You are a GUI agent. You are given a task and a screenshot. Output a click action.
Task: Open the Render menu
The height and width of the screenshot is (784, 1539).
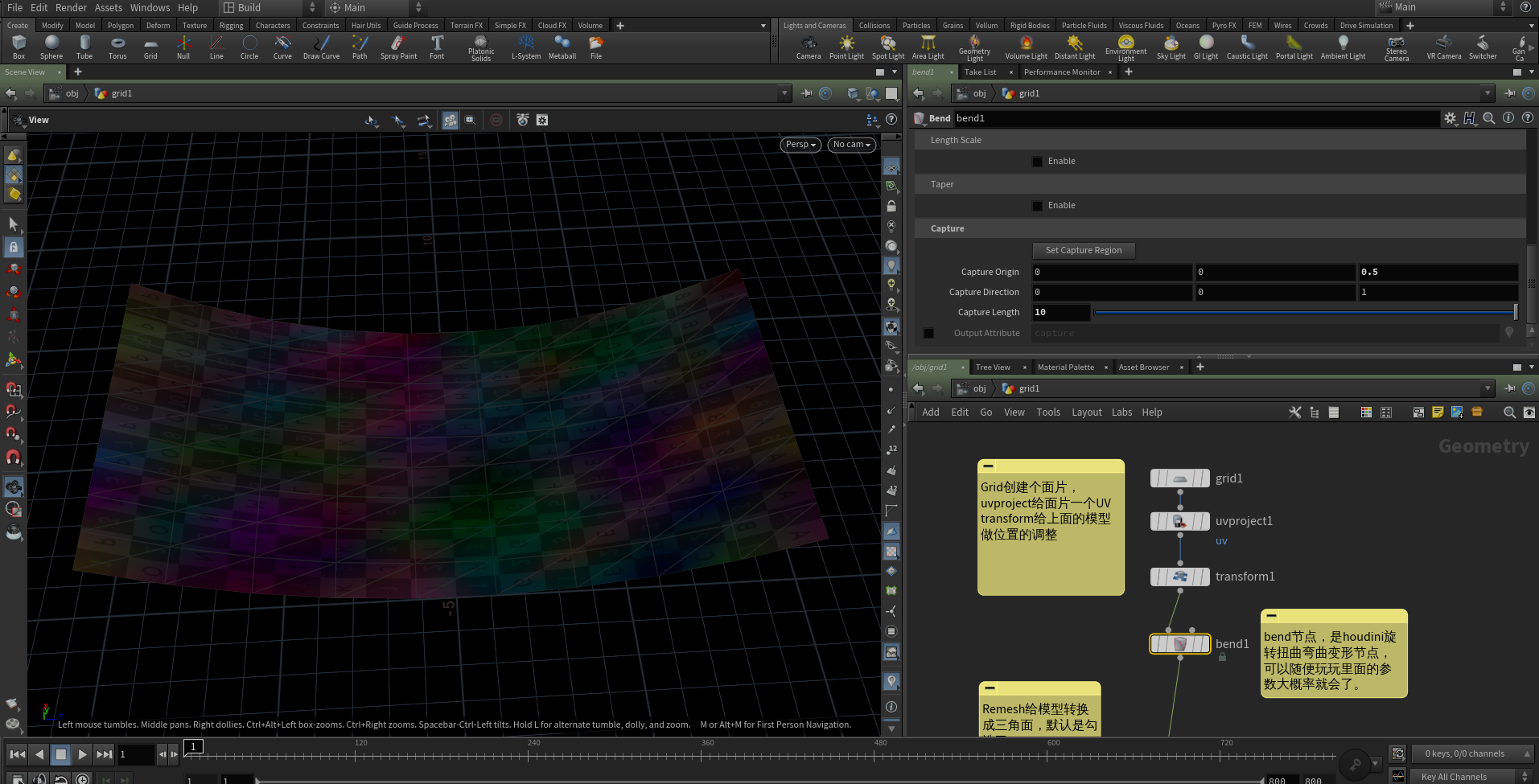(71, 8)
